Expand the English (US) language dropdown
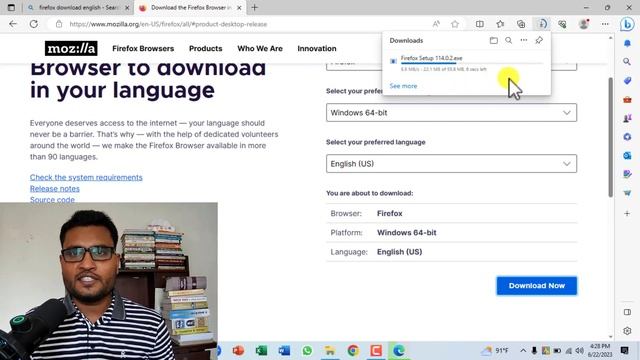The image size is (640, 360). (x=451, y=164)
